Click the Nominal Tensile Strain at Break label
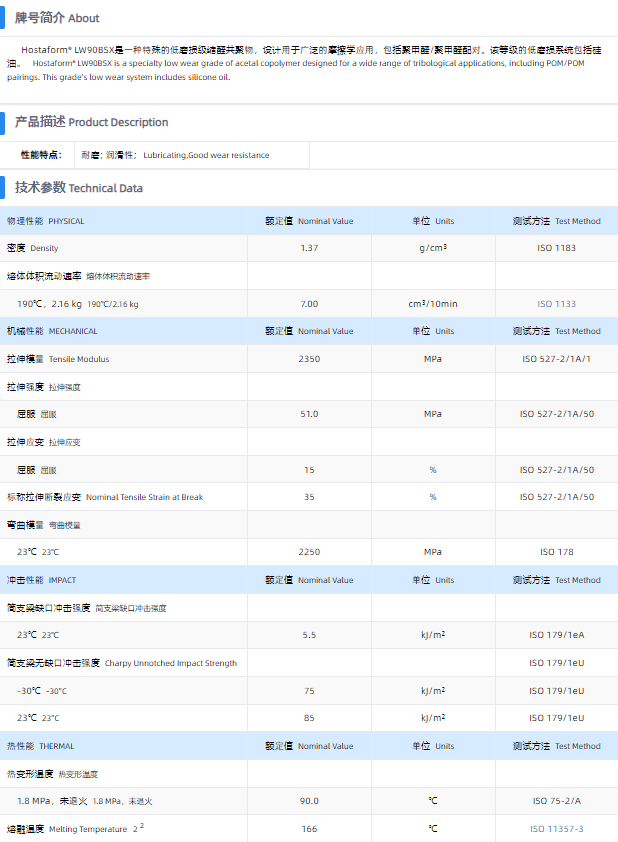The height and width of the screenshot is (842, 618). 144,497
